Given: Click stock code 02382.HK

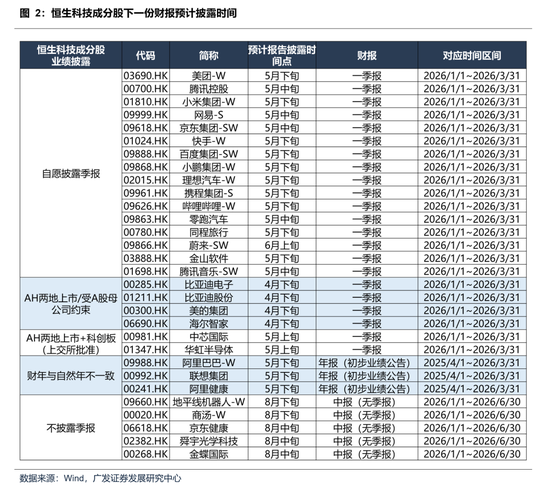Looking at the screenshot, I should coord(146,441).
